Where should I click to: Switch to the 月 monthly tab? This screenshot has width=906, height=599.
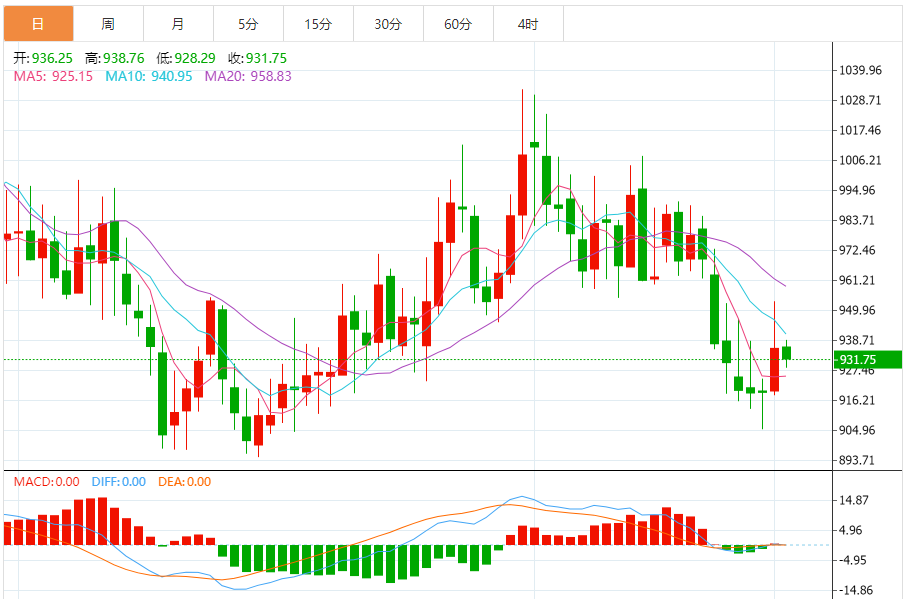(178, 24)
